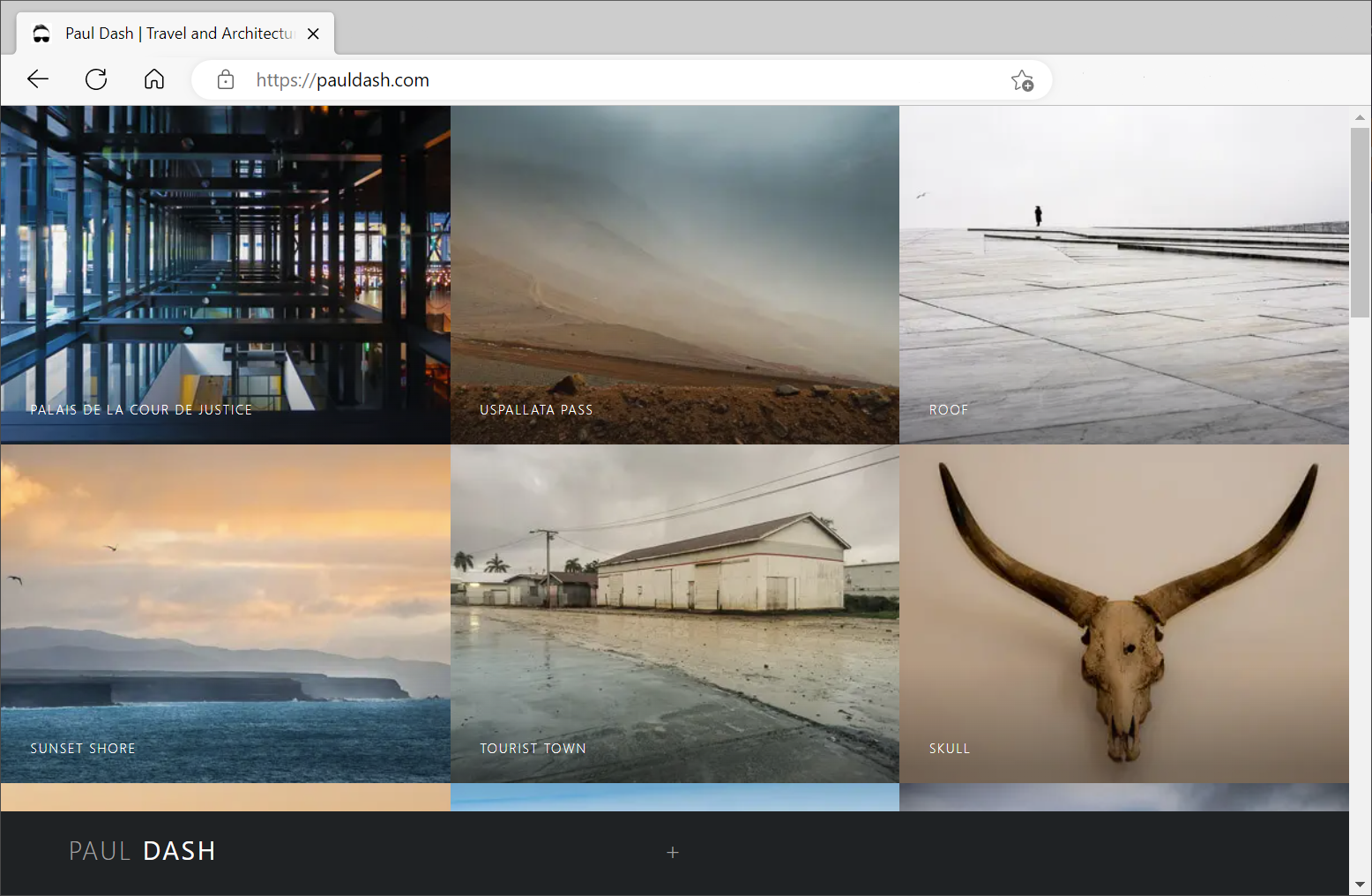Screen dimensions: 1372x896
Task: Click the tab favicon icon
Action: tap(41, 34)
